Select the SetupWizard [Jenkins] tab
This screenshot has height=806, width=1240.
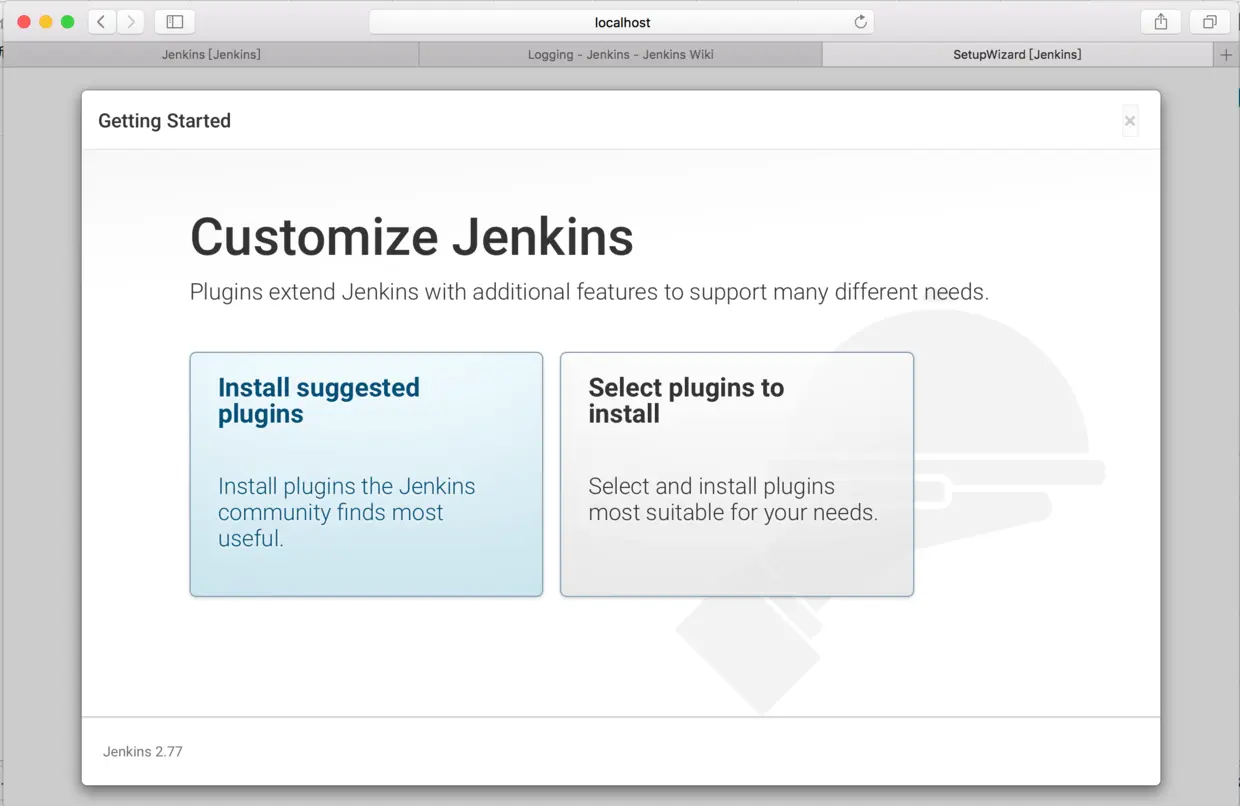point(1017,55)
